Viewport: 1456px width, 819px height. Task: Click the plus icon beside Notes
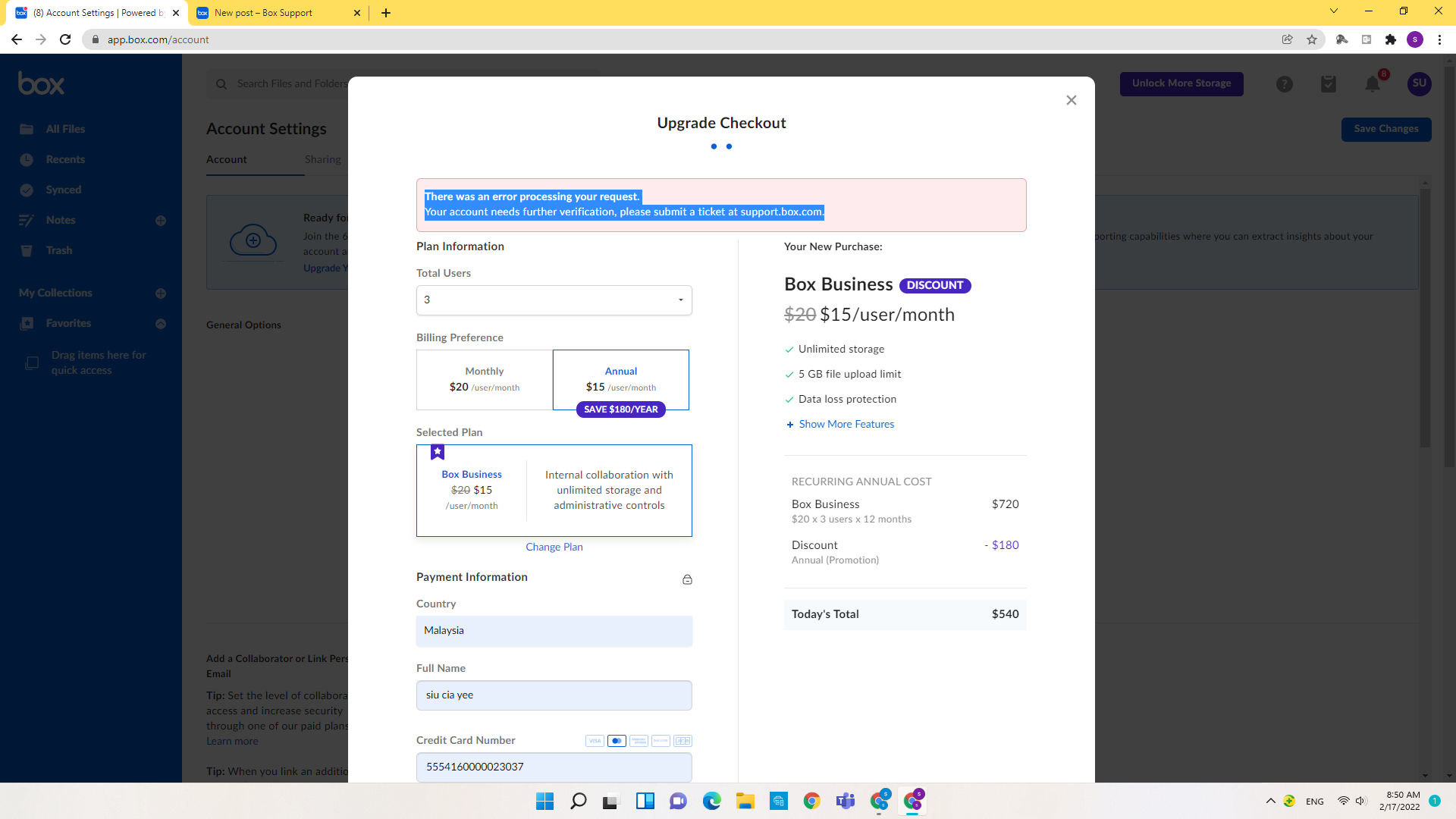[161, 221]
